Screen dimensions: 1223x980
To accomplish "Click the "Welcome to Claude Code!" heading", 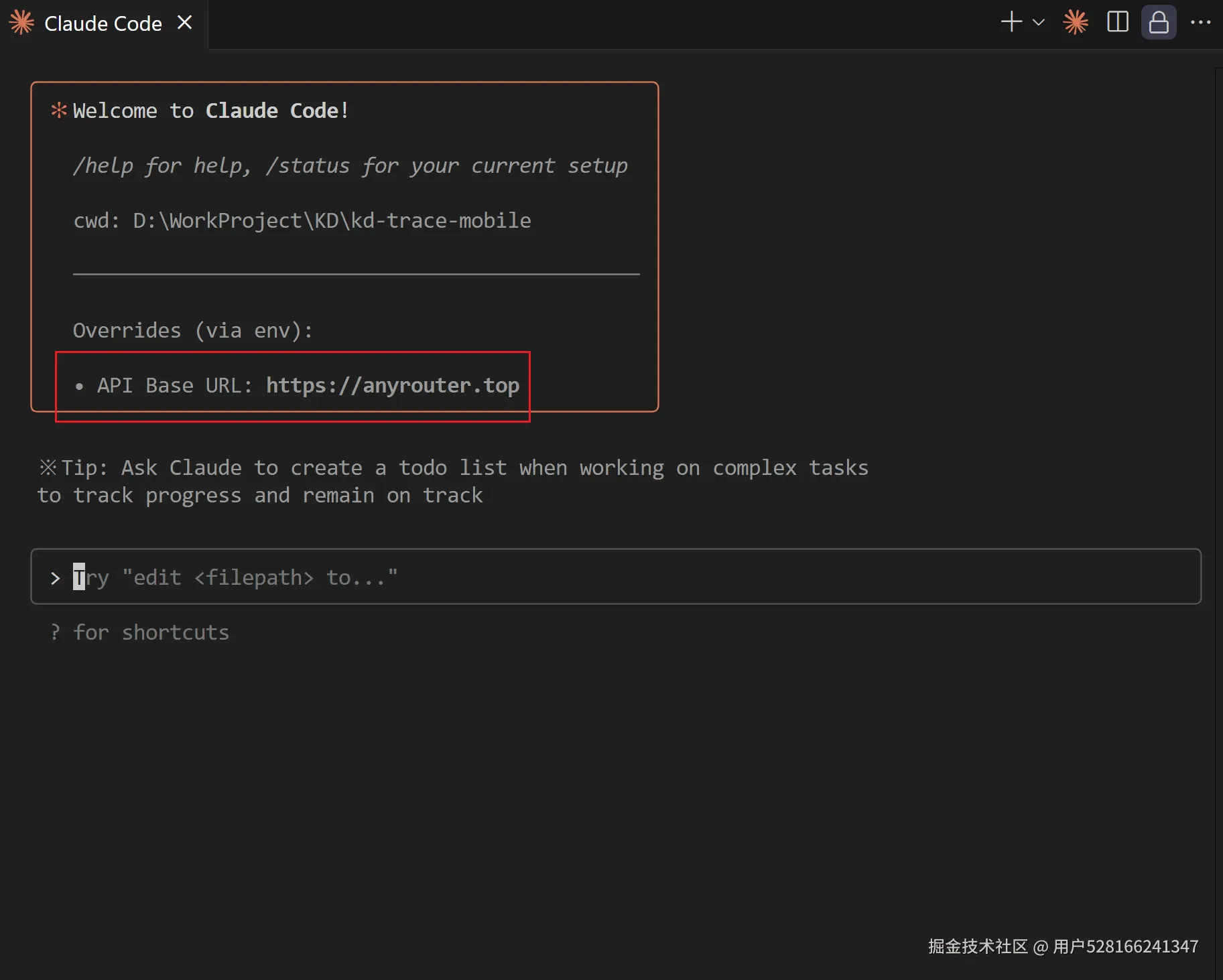I will point(210,111).
